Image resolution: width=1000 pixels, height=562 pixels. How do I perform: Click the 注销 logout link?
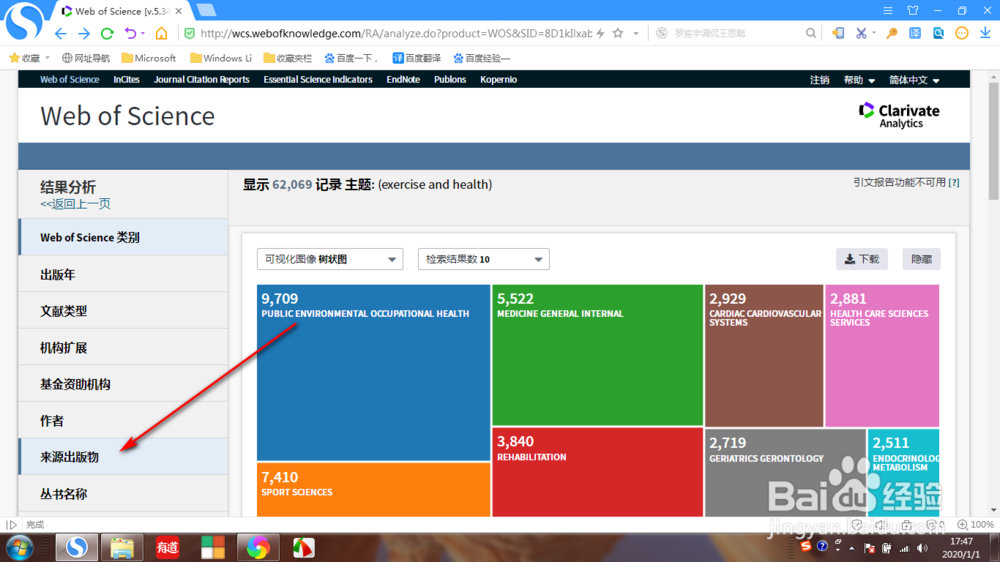pos(820,80)
